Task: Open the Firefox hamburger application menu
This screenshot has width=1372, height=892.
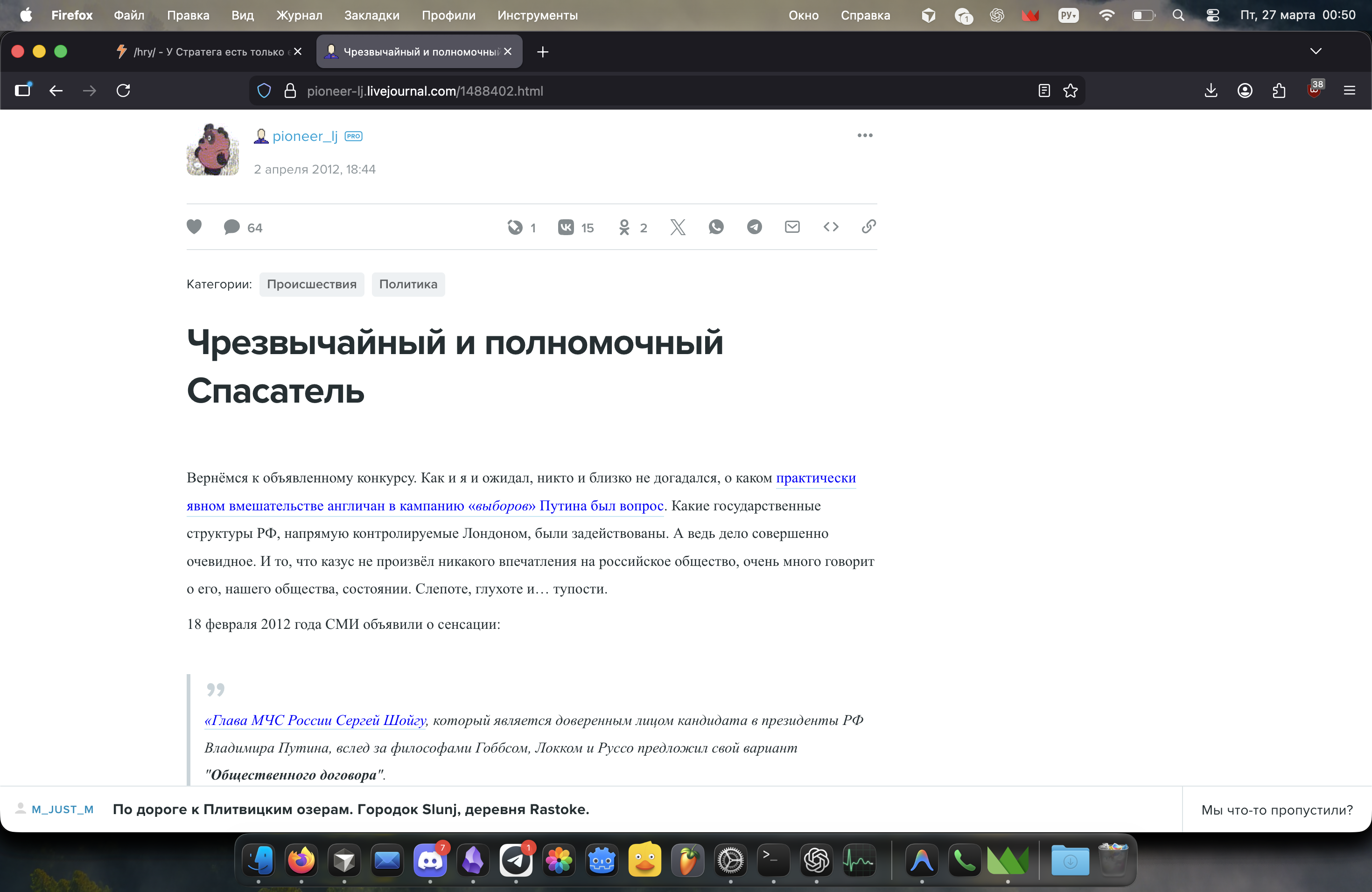Action: tap(1350, 91)
